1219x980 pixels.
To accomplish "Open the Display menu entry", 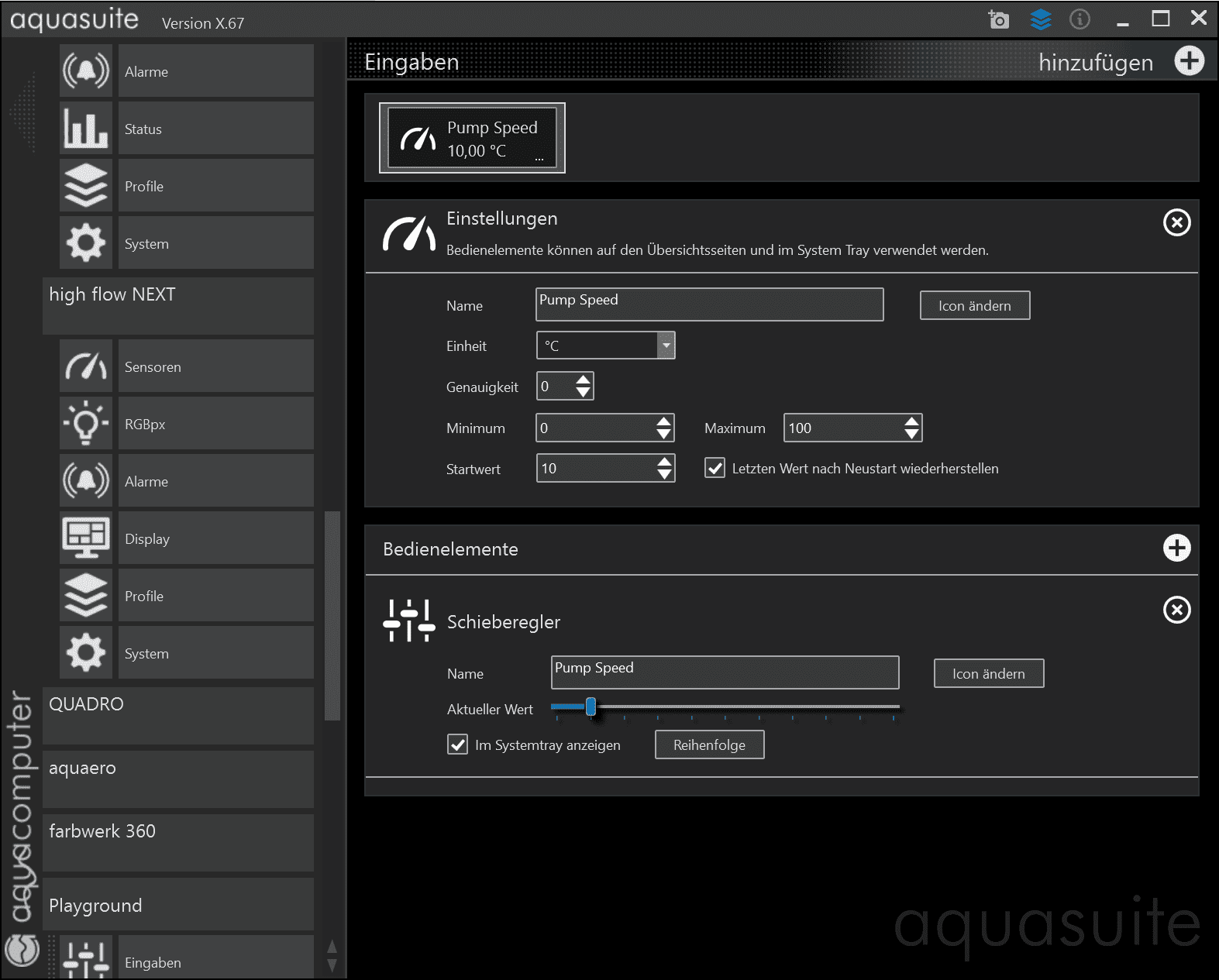I will click(216, 538).
